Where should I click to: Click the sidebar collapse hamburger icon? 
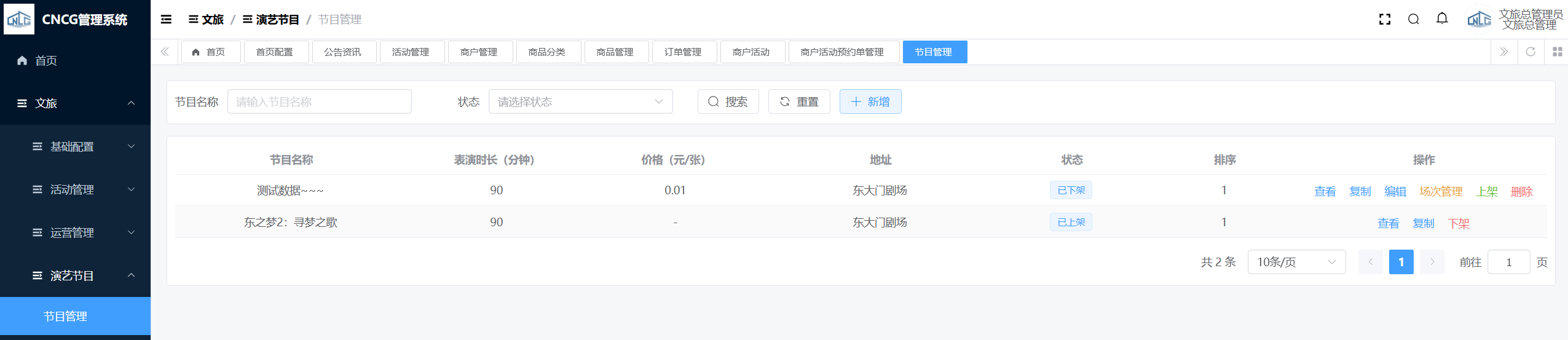click(x=166, y=20)
